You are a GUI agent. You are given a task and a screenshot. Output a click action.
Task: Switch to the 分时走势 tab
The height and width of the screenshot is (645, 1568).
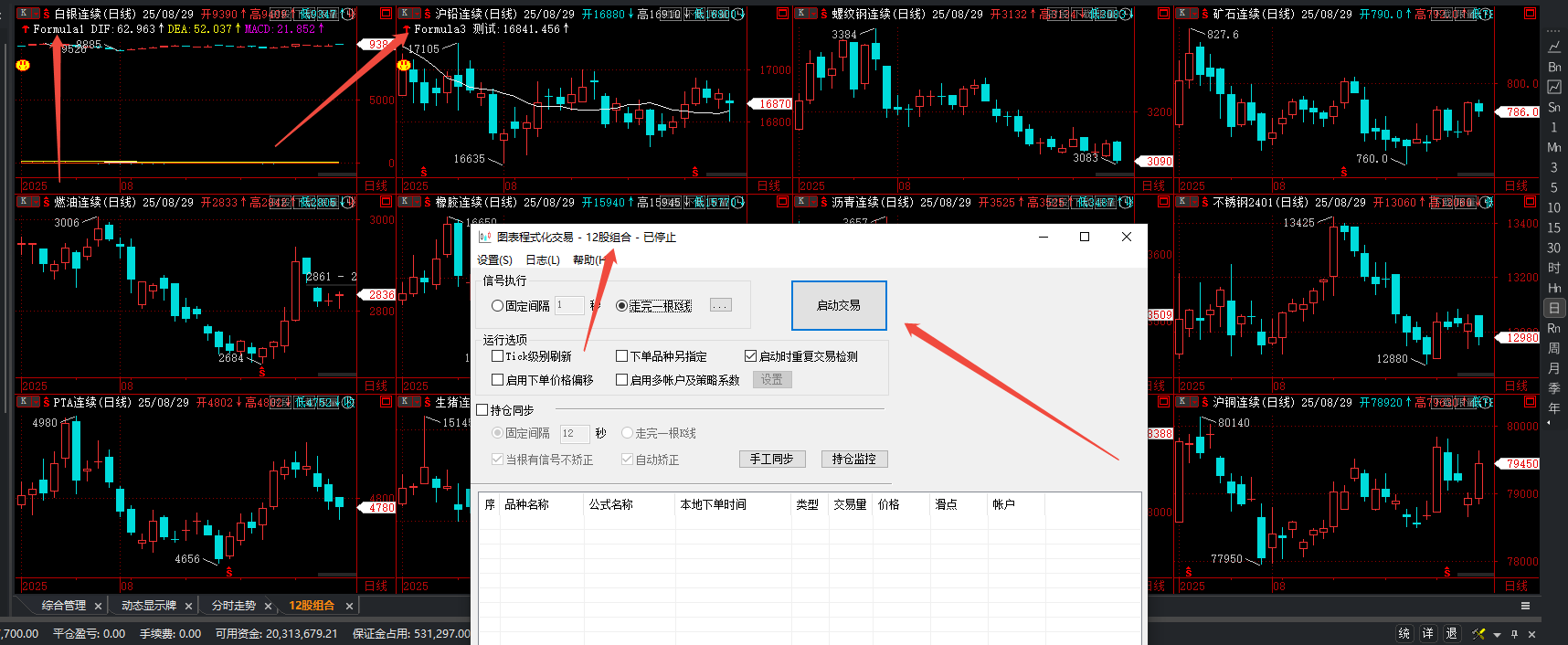coord(234,606)
